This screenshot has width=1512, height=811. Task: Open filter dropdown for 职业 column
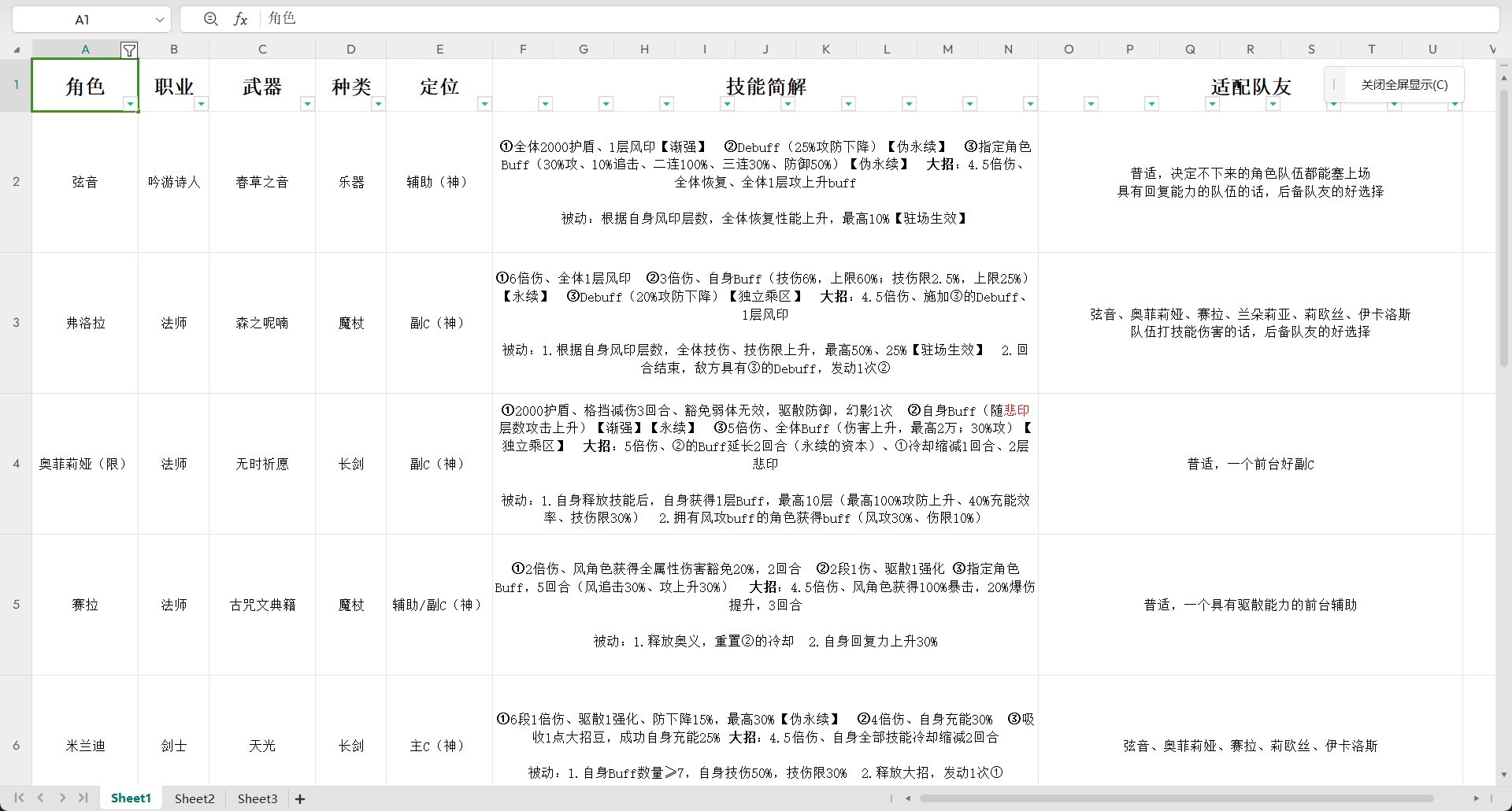[202, 104]
